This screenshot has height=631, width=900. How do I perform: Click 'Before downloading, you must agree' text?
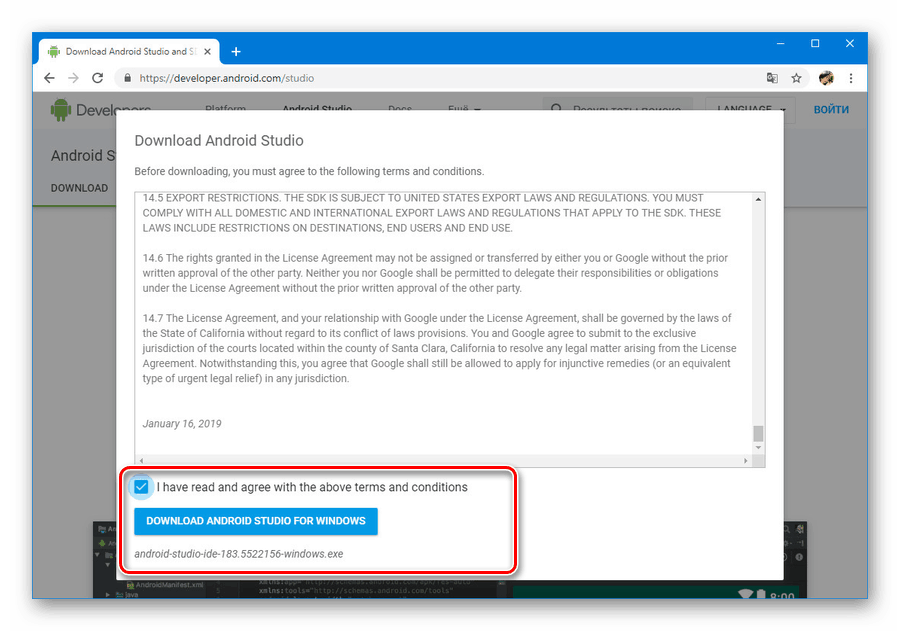309,172
